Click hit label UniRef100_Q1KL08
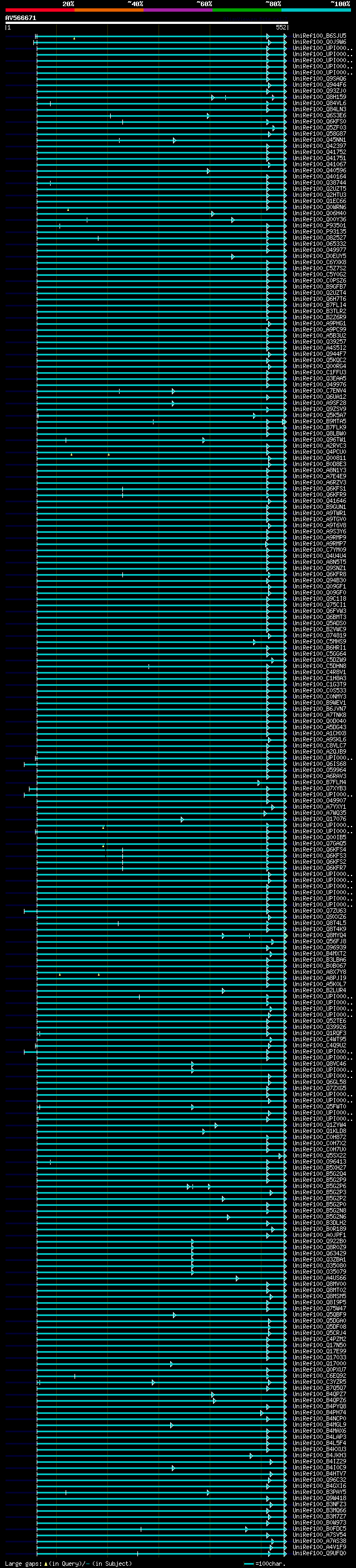The image size is (356, 1568). click(x=319, y=1131)
